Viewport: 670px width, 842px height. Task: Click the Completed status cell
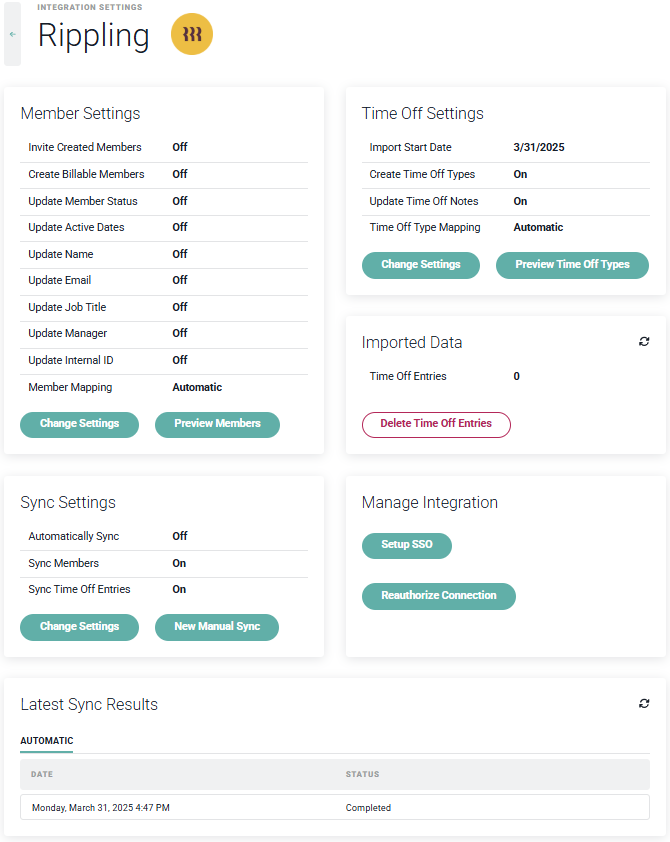[368, 808]
